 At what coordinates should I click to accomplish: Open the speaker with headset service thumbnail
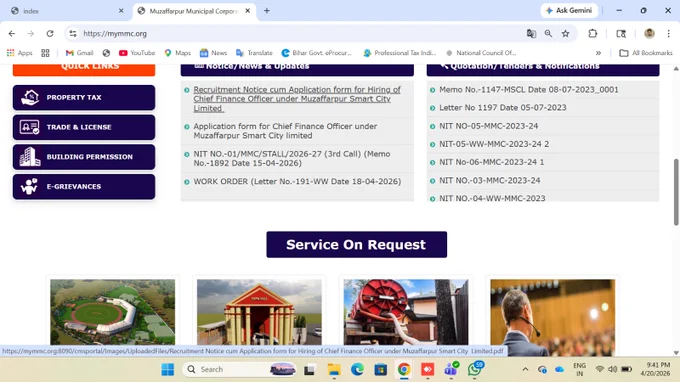pyautogui.click(x=552, y=317)
